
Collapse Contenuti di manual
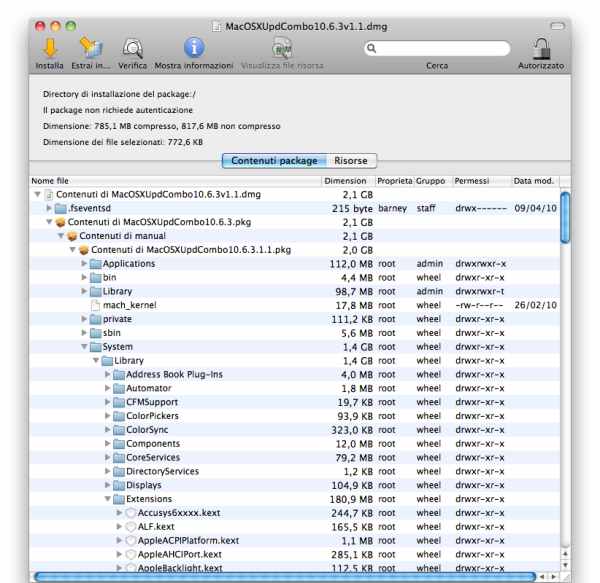point(61,236)
